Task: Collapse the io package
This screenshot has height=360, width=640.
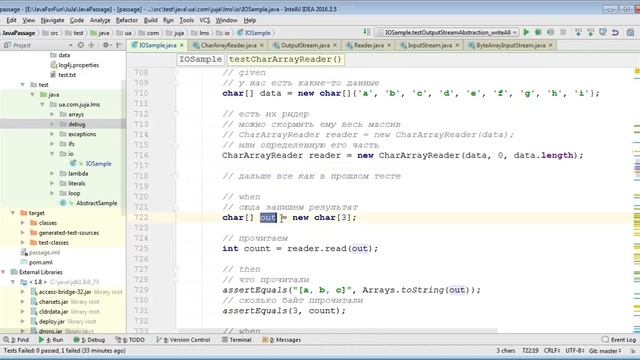Action: coord(52,154)
